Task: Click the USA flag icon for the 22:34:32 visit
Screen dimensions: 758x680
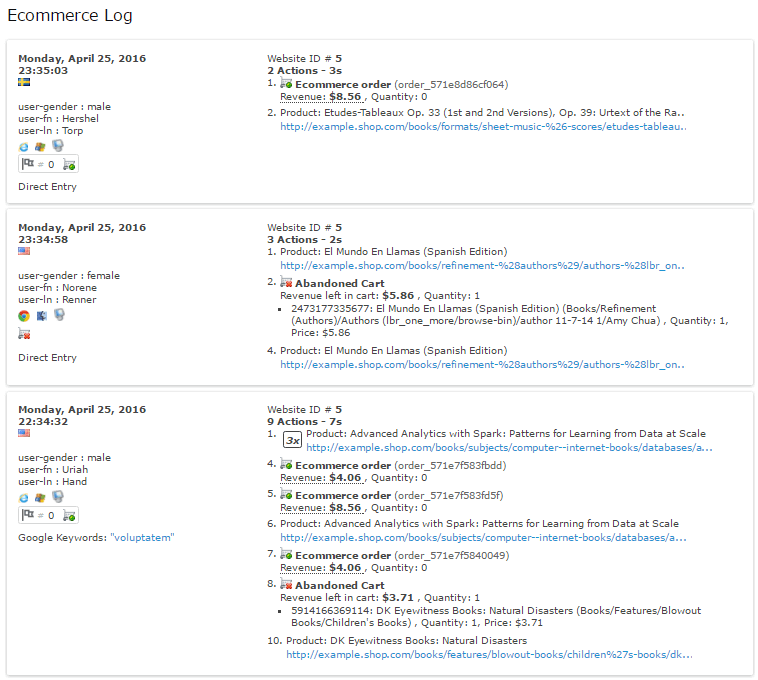Action: (24, 433)
